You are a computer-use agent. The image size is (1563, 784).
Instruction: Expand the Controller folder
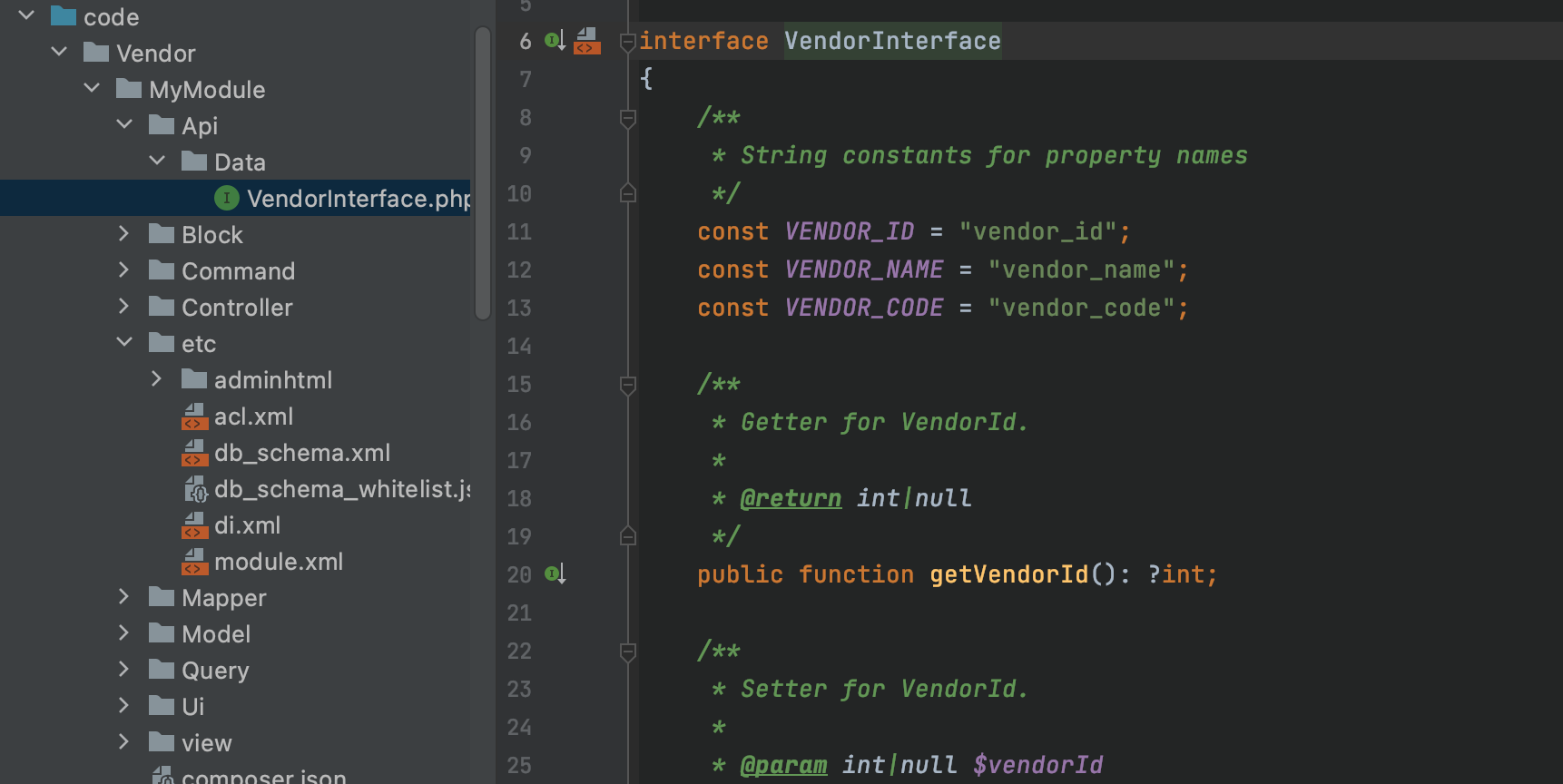click(124, 307)
